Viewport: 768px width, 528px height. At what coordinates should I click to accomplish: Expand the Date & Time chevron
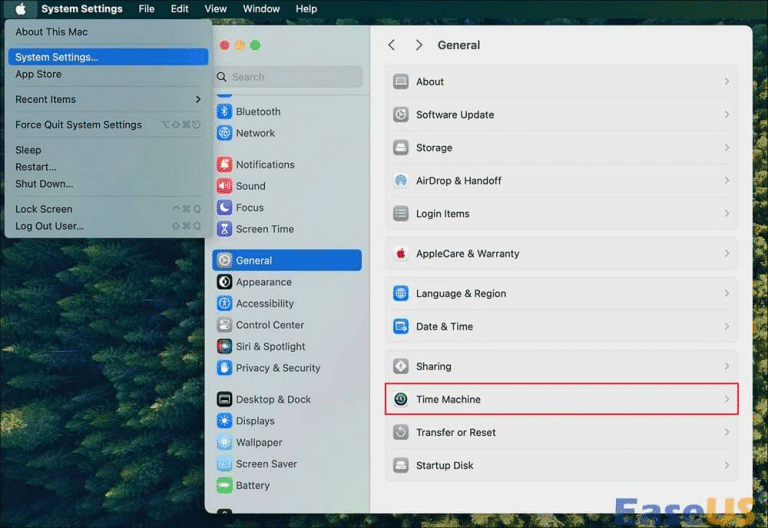click(726, 327)
